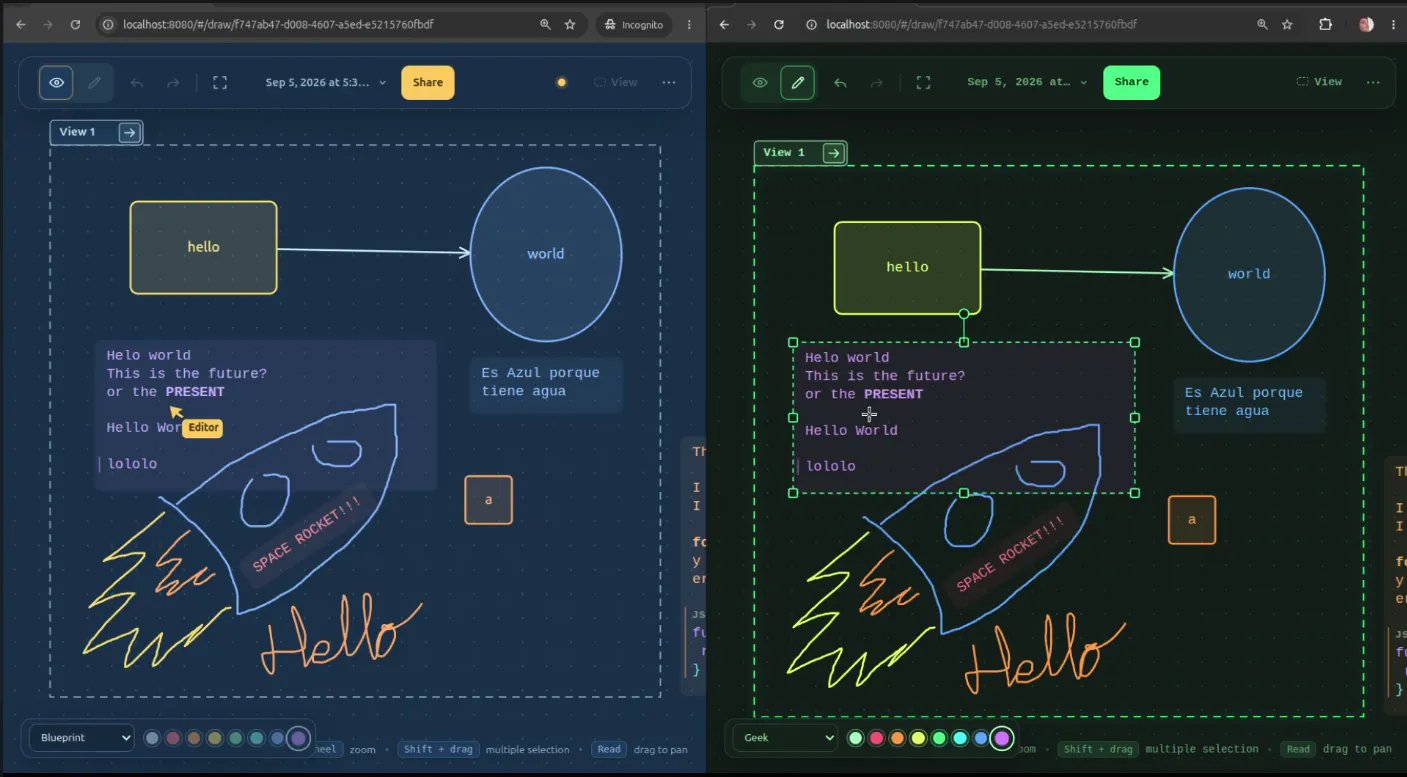The height and width of the screenshot is (777, 1407).
Task: Open the Geek theme dropdown
Action: 785,738
